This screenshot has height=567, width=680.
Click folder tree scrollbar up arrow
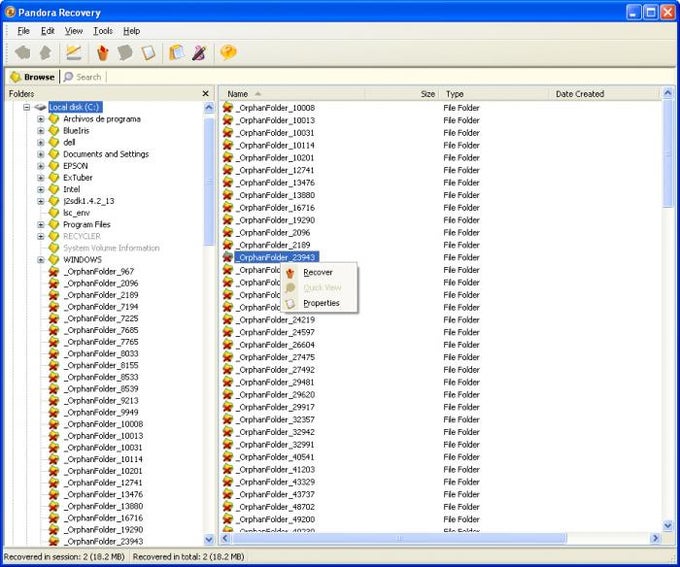coord(209,108)
